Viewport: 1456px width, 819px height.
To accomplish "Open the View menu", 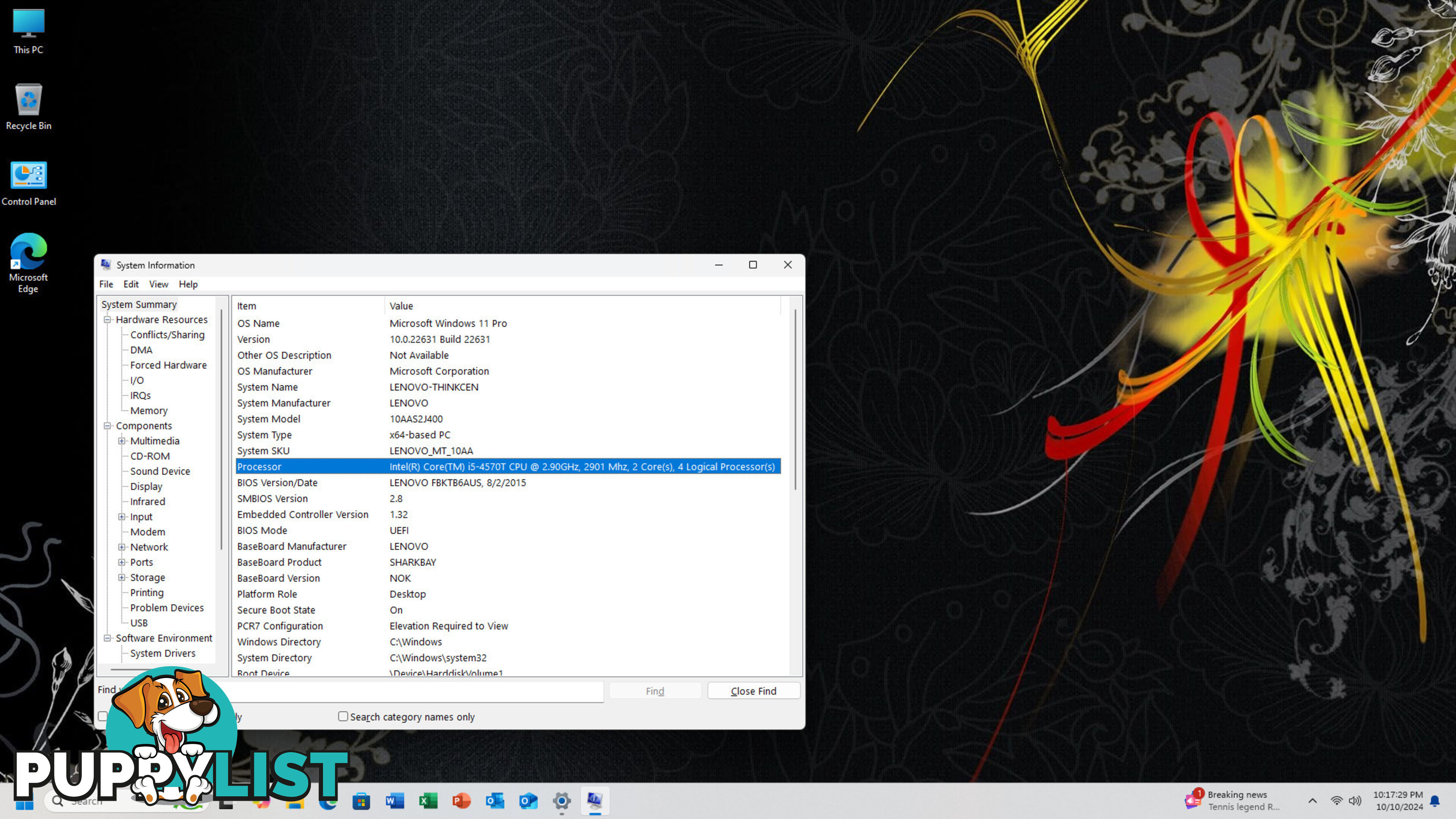I will coord(158,284).
